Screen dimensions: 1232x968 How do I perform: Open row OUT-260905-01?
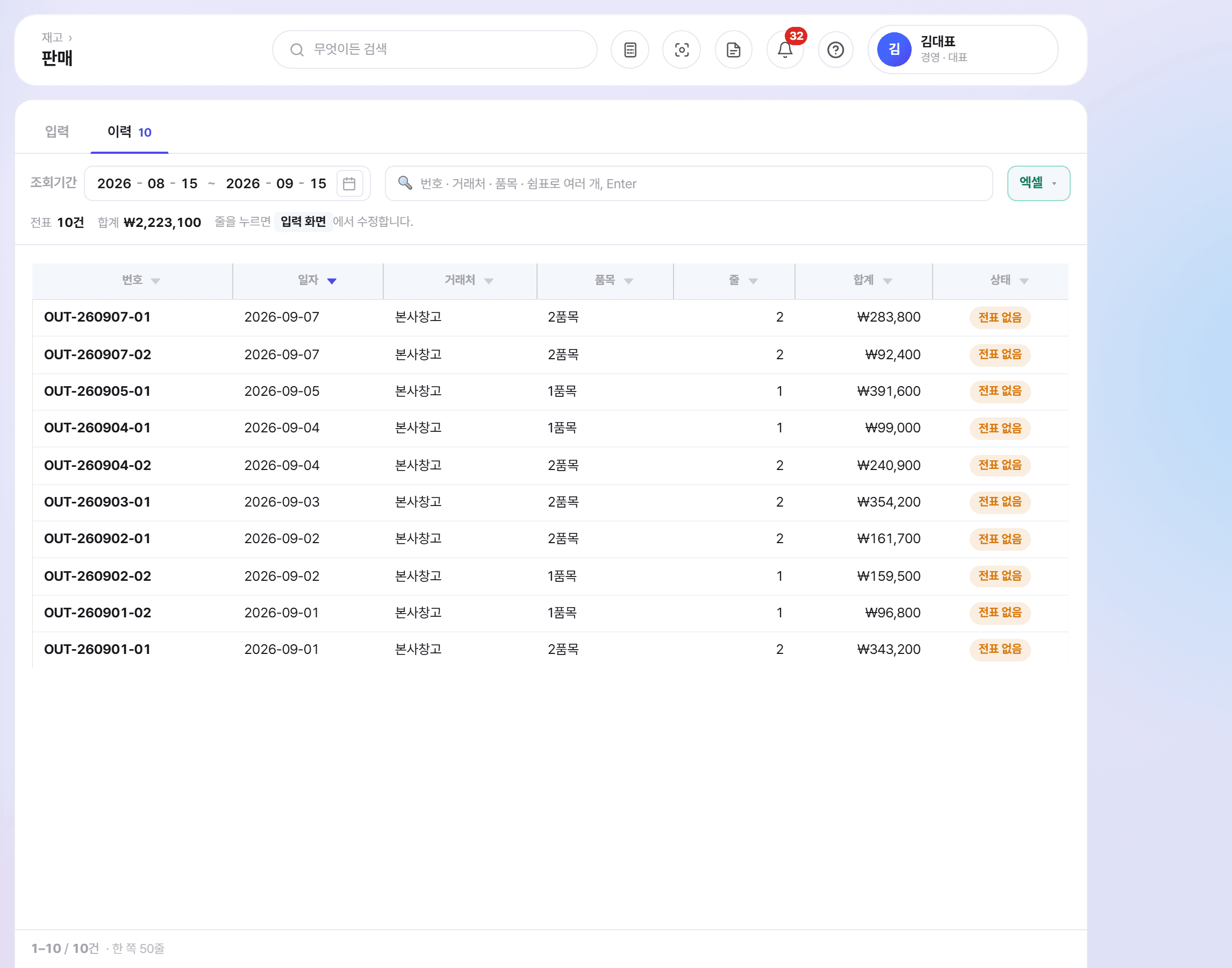tap(550, 392)
